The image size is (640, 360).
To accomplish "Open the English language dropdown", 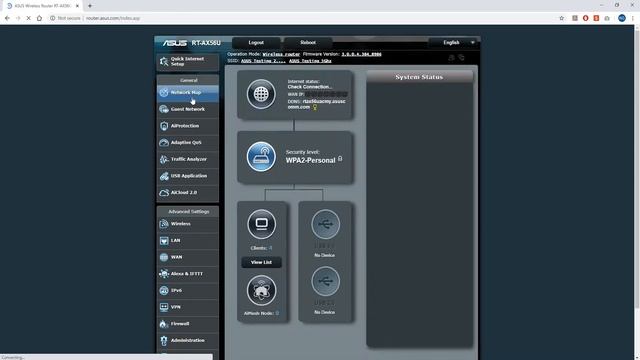I will click(454, 42).
